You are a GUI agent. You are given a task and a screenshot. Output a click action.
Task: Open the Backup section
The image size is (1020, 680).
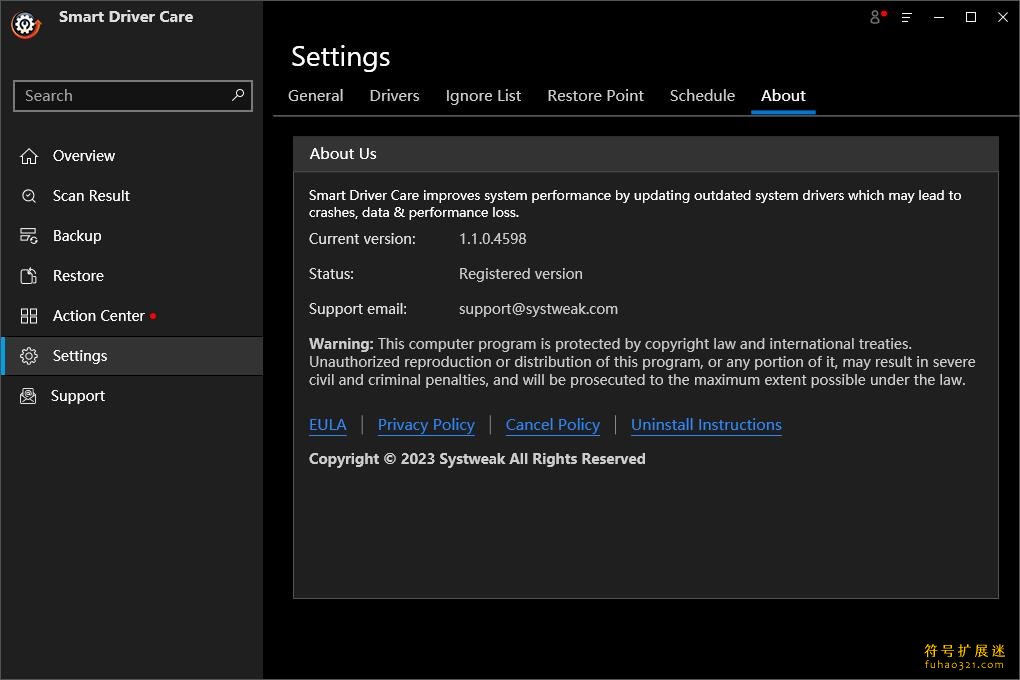(132, 236)
